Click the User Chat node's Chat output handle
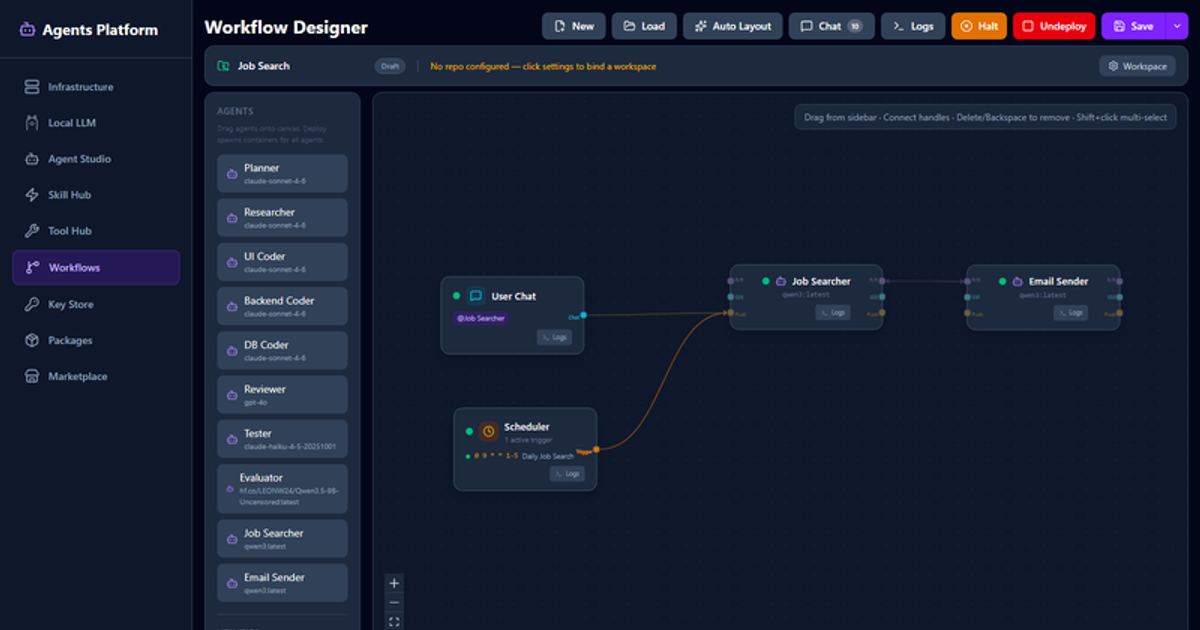The width and height of the screenshot is (1200, 630). click(x=583, y=315)
